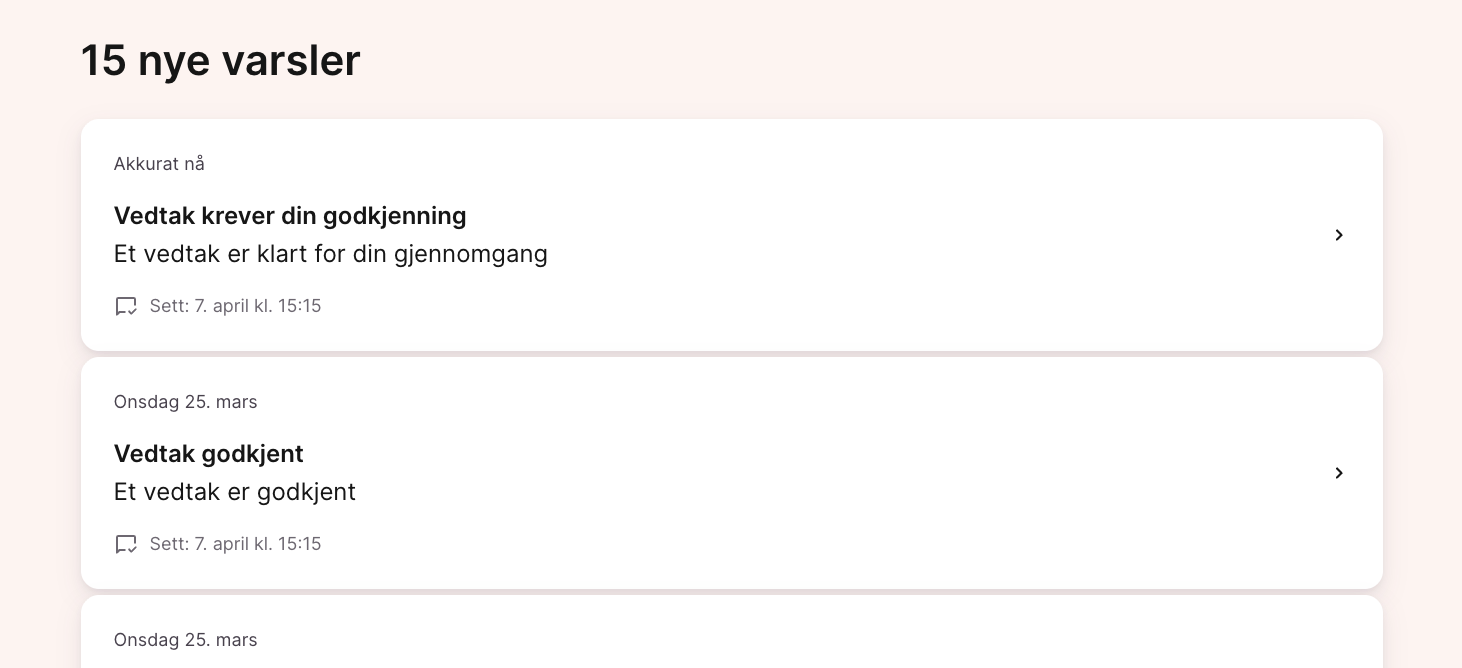Open the 'Vedtak godkjent' title

pos(209,454)
